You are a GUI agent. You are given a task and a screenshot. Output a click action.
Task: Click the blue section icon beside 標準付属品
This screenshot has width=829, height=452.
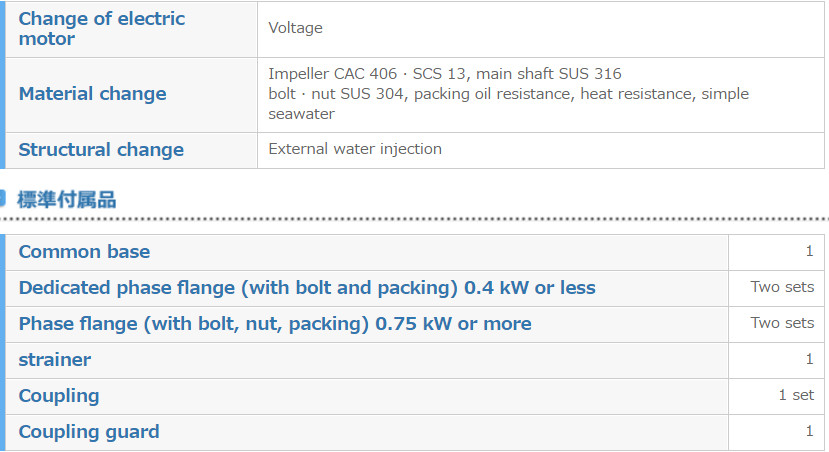[2, 199]
